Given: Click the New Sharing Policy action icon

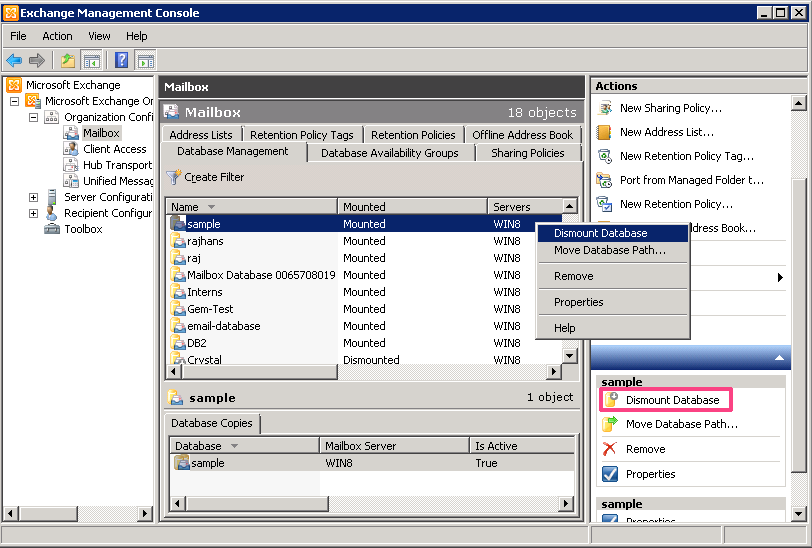Looking at the screenshot, I should (604, 108).
